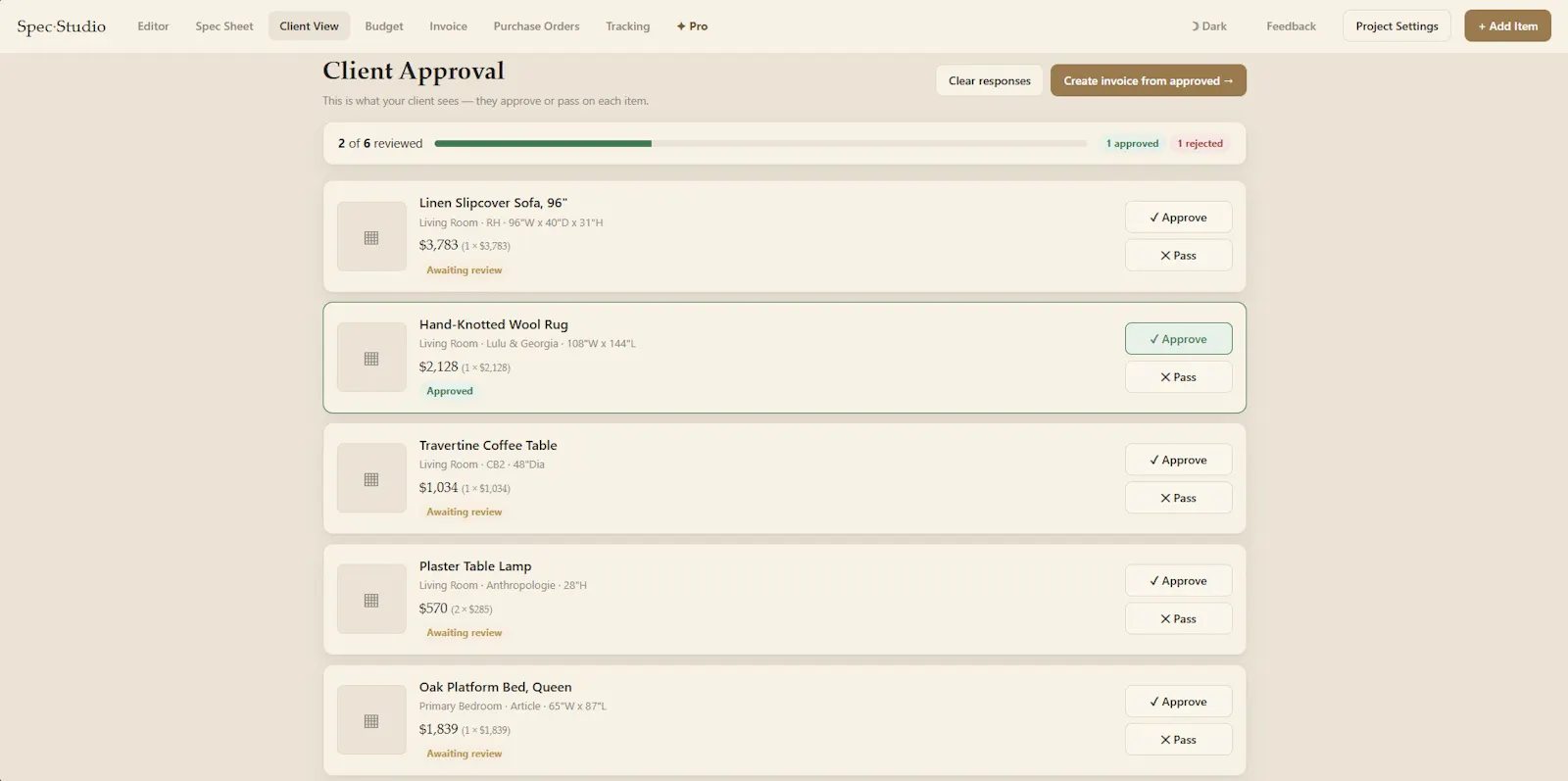Click the Client Approval heading
1568x781 pixels.
(x=414, y=71)
